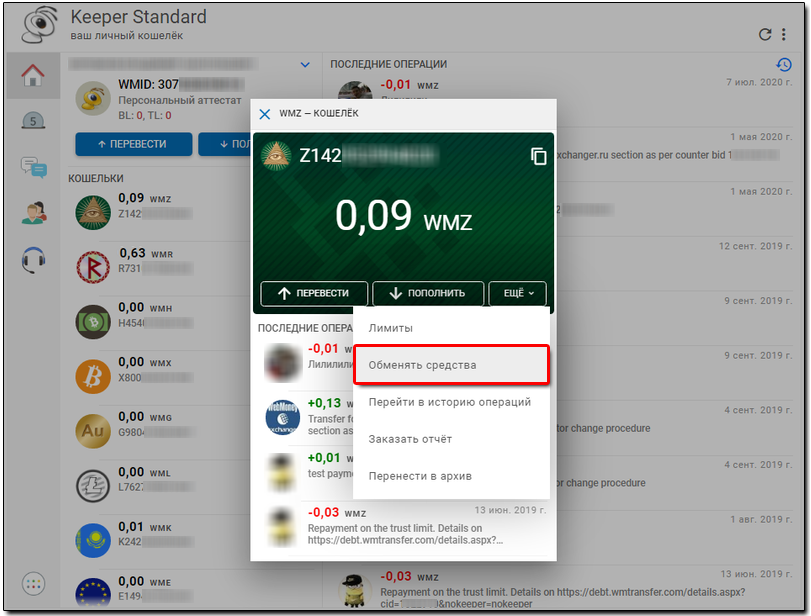Select Перенести в архив menu item
Viewport: 811px width, 616px height.
click(x=451, y=476)
